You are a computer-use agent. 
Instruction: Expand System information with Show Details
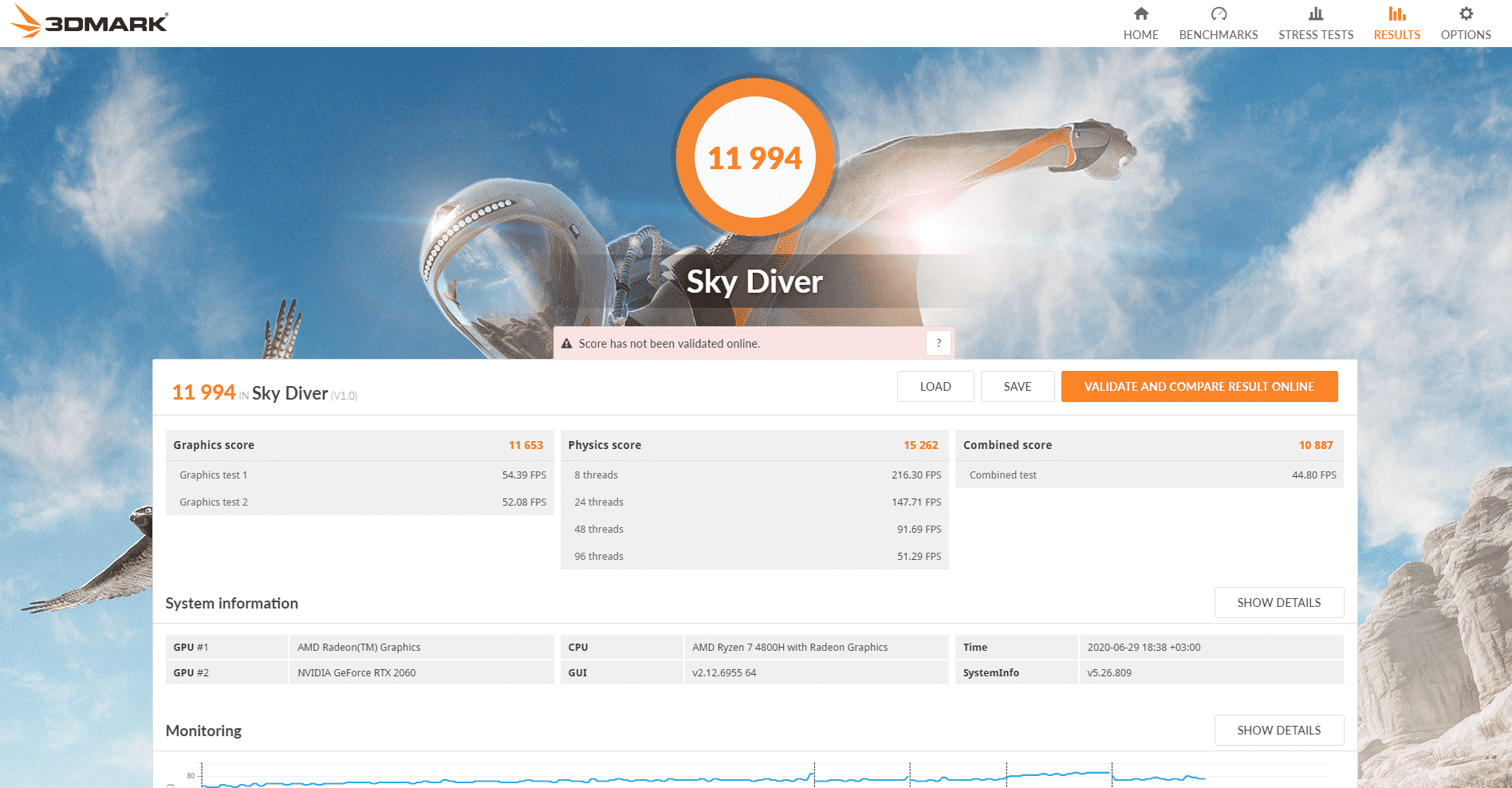[x=1278, y=603]
